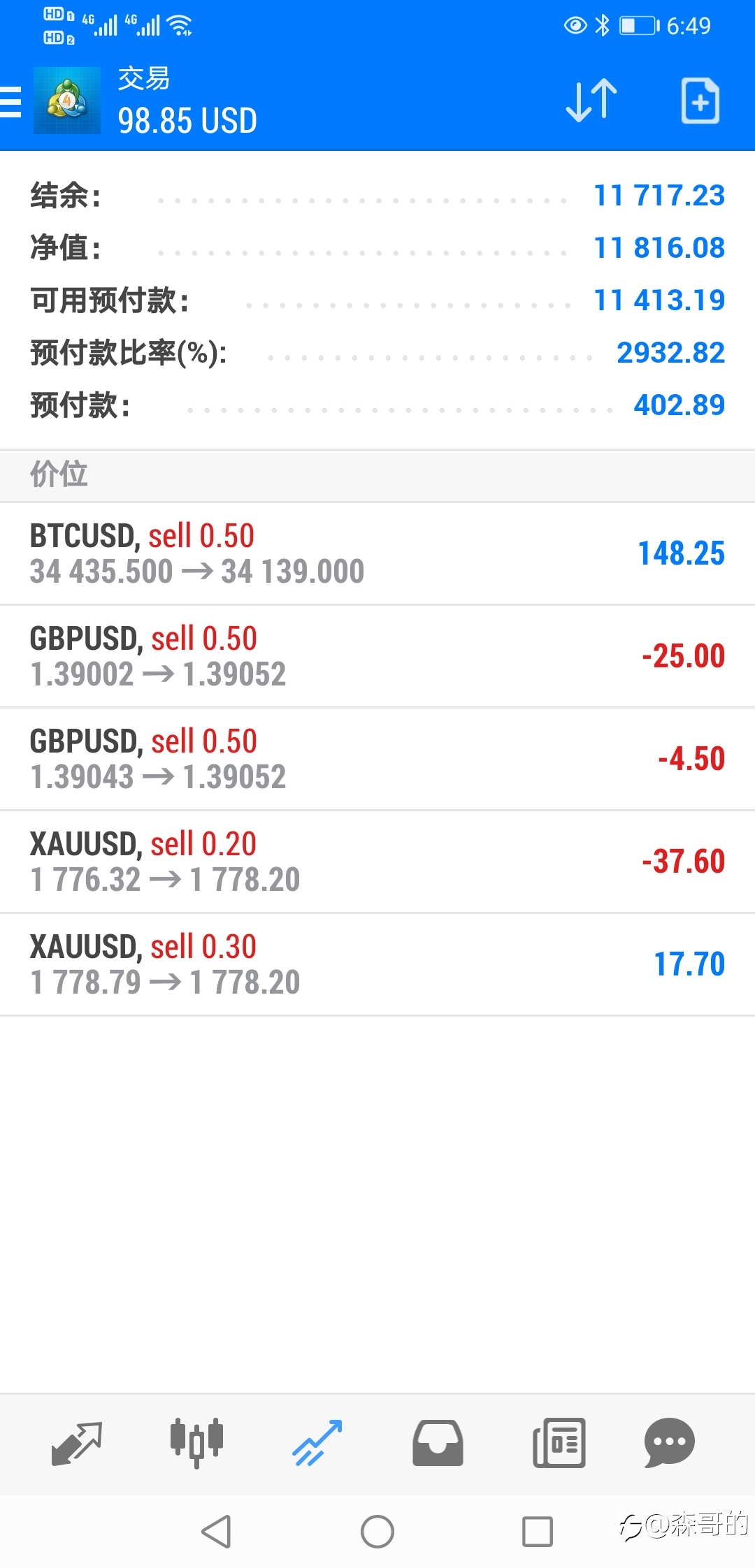Open the History inbox tray icon
This screenshot has width=755, height=1568.
point(438,1443)
